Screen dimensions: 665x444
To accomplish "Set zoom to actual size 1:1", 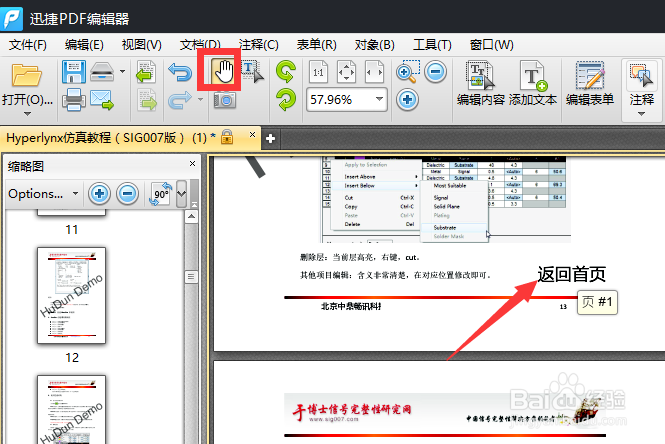I will [318, 72].
